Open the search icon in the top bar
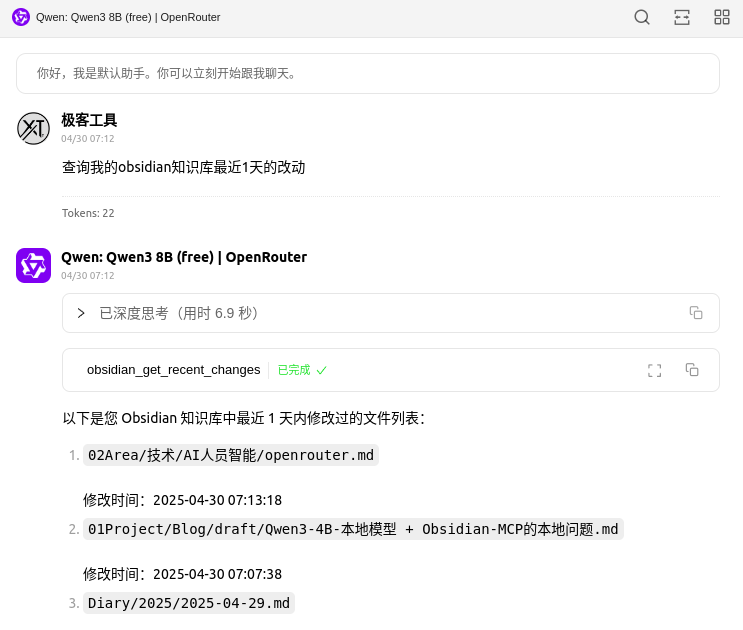 tap(642, 17)
